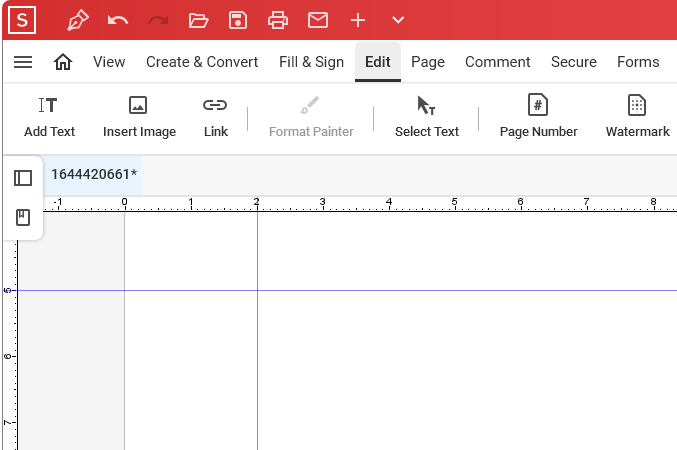Select the pen edit tool icon
The width and height of the screenshot is (677, 450).
(78, 20)
